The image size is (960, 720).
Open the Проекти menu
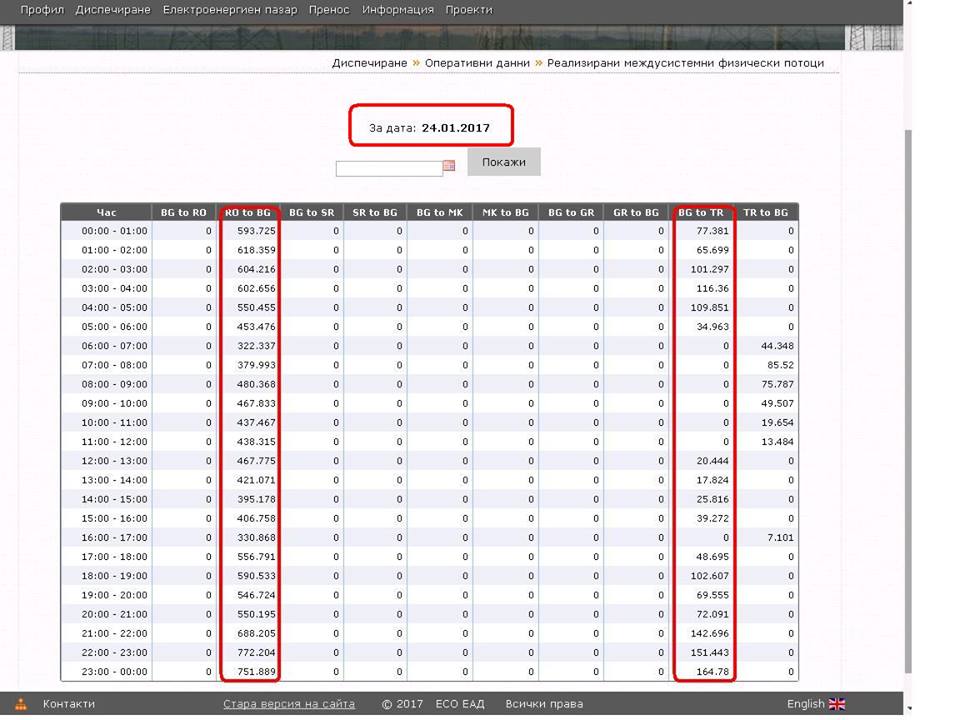coord(469,9)
